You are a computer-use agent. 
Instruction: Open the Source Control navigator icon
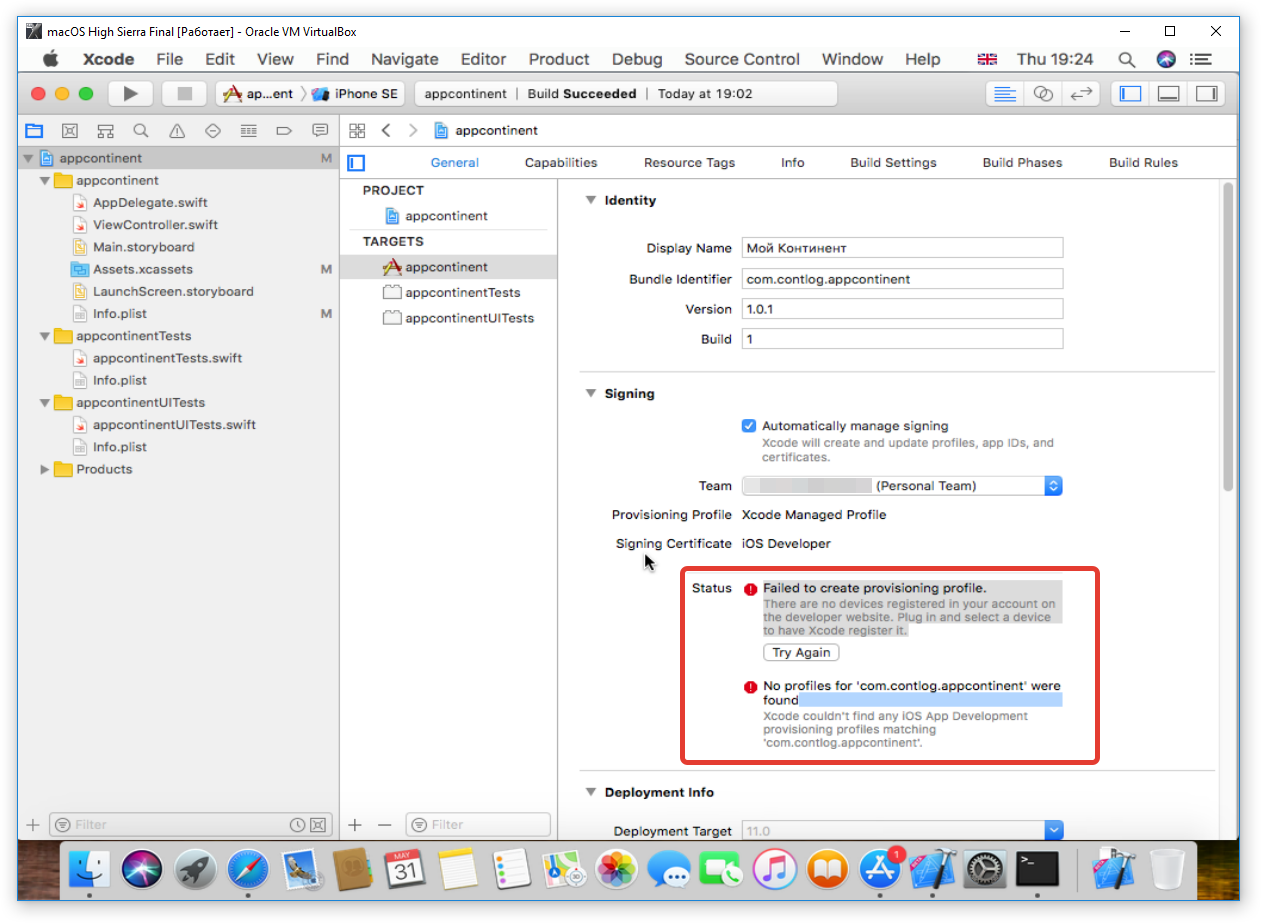pos(69,130)
